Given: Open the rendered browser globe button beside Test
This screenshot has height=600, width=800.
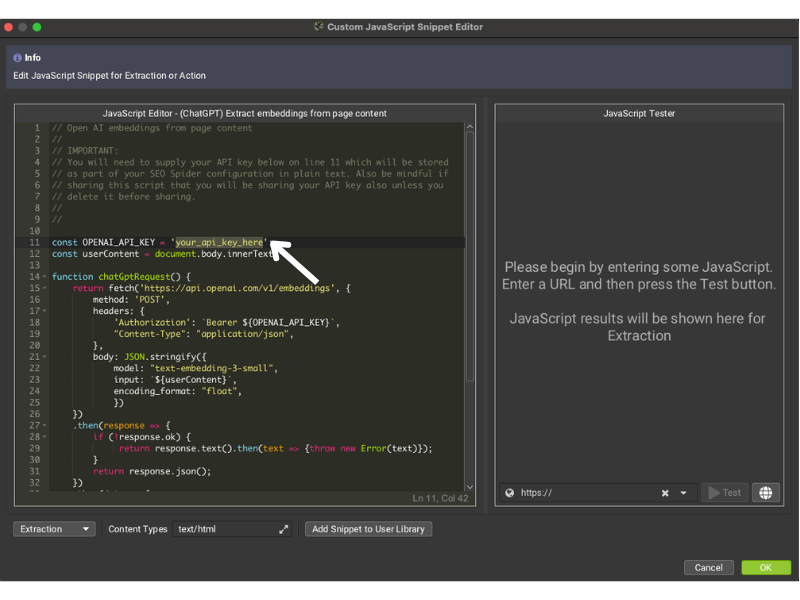Looking at the screenshot, I should (x=766, y=492).
